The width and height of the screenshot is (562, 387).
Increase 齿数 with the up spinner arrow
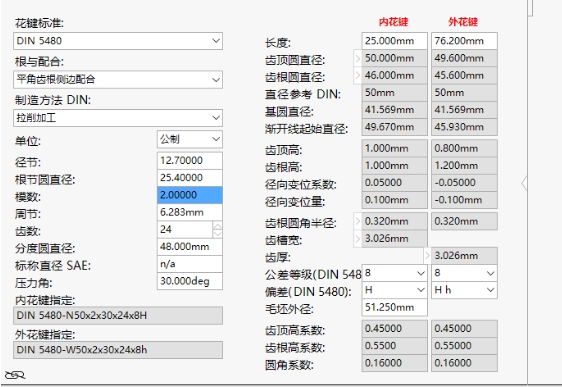[x=218, y=225]
